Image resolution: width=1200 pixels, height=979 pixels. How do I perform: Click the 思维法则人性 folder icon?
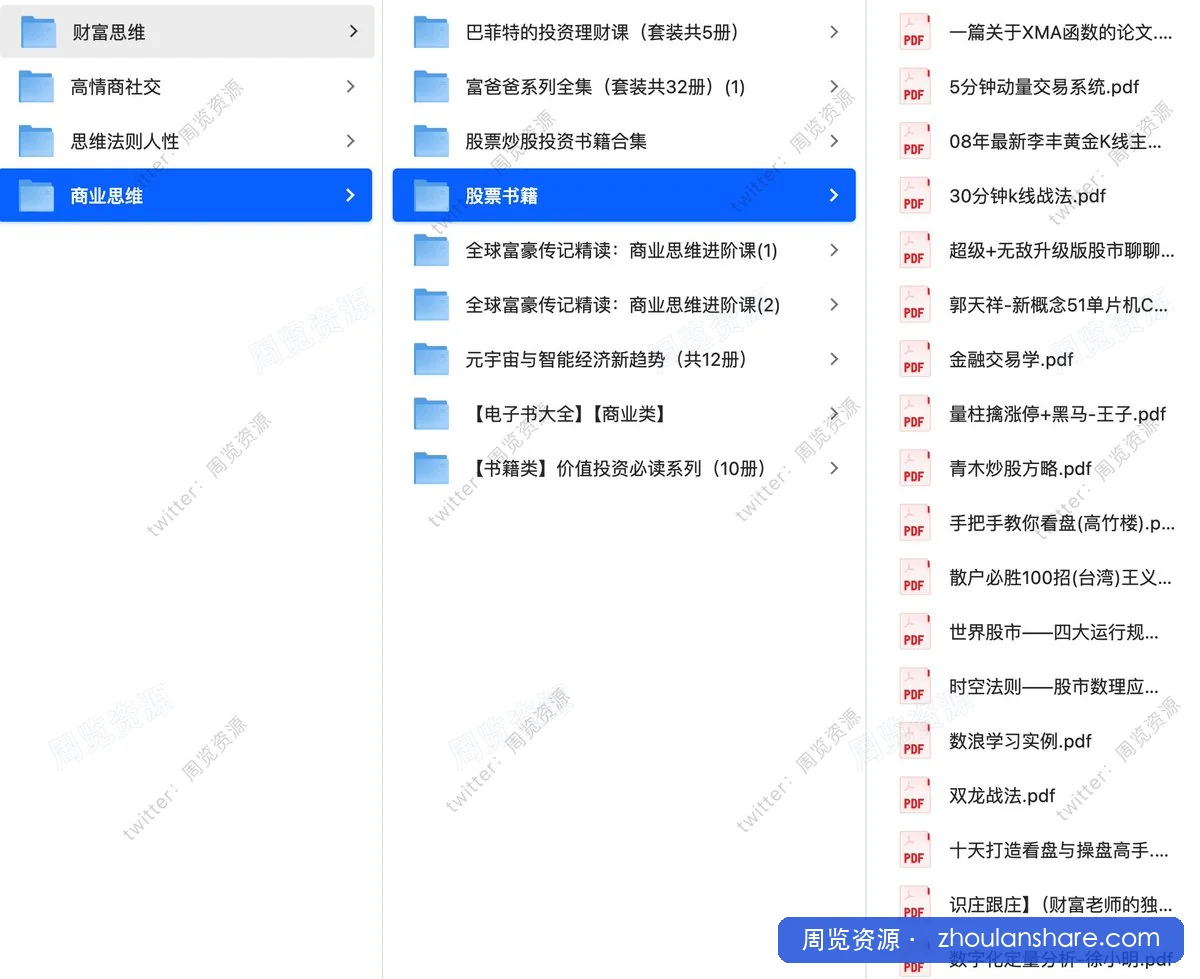click(36, 141)
